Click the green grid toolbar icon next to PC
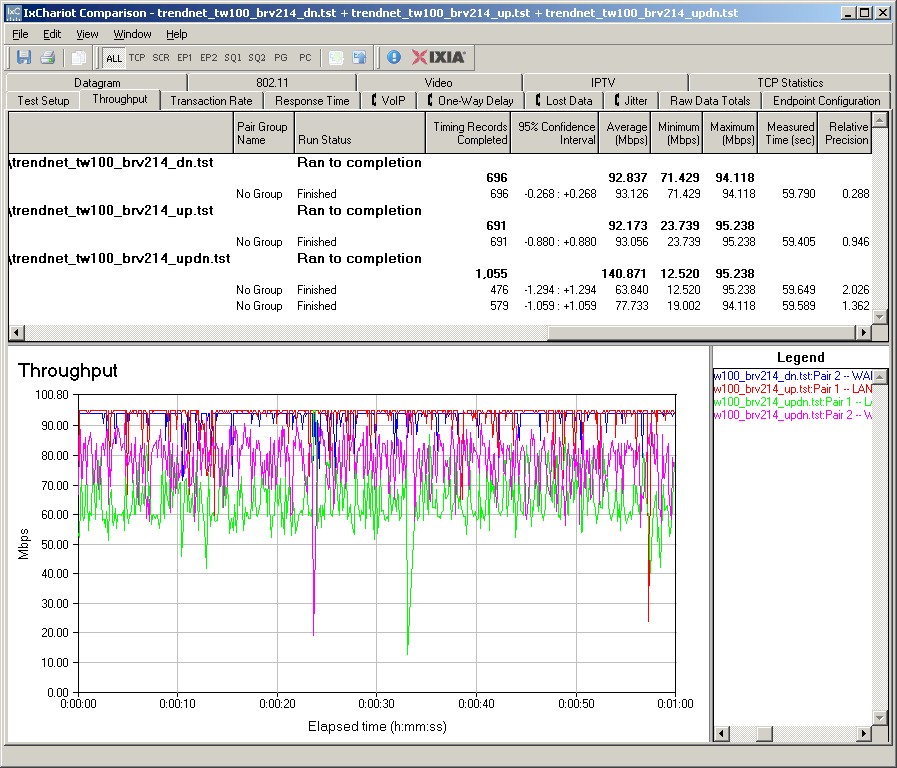The image size is (897, 768). point(336,57)
